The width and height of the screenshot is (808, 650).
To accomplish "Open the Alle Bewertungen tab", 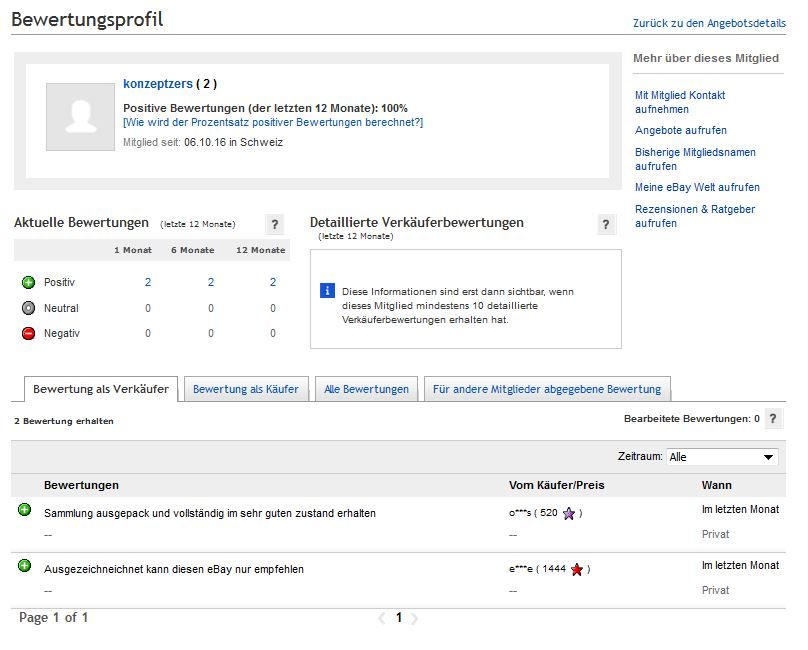I will coord(368,387).
